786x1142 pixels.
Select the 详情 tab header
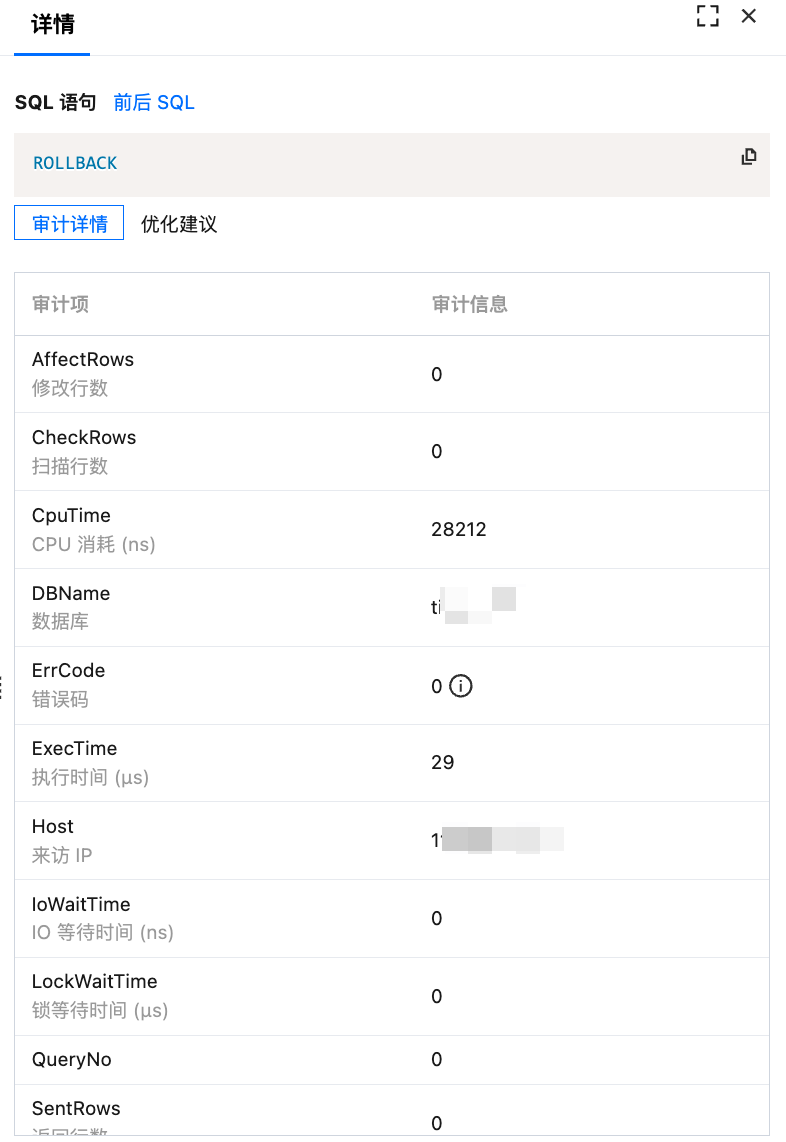(52, 25)
